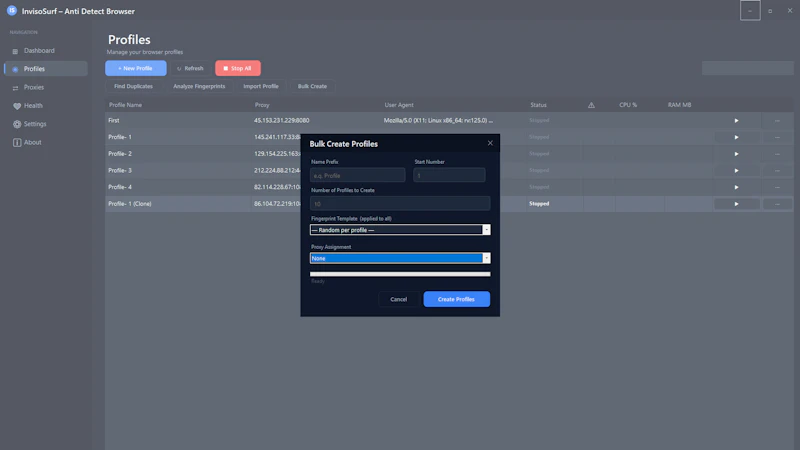Select the row named First
This screenshot has height=450, width=800.
pos(449,120)
